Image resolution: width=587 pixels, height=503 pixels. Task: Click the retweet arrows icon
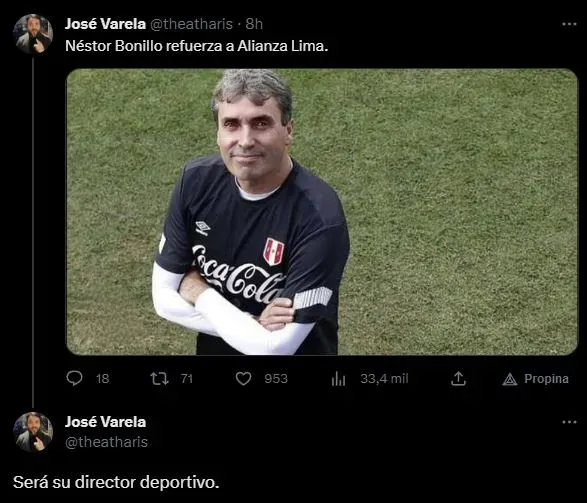click(159, 378)
